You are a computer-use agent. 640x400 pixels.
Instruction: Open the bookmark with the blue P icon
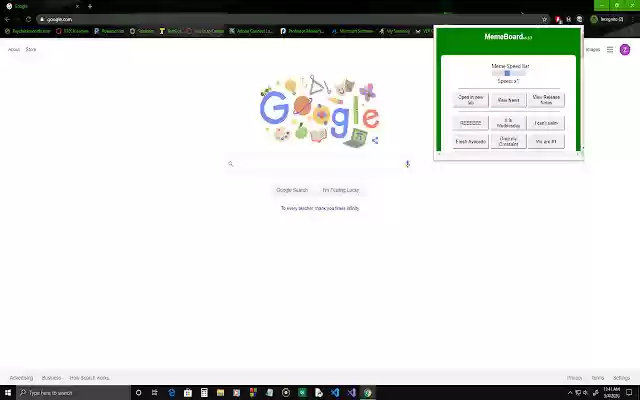pos(109,31)
